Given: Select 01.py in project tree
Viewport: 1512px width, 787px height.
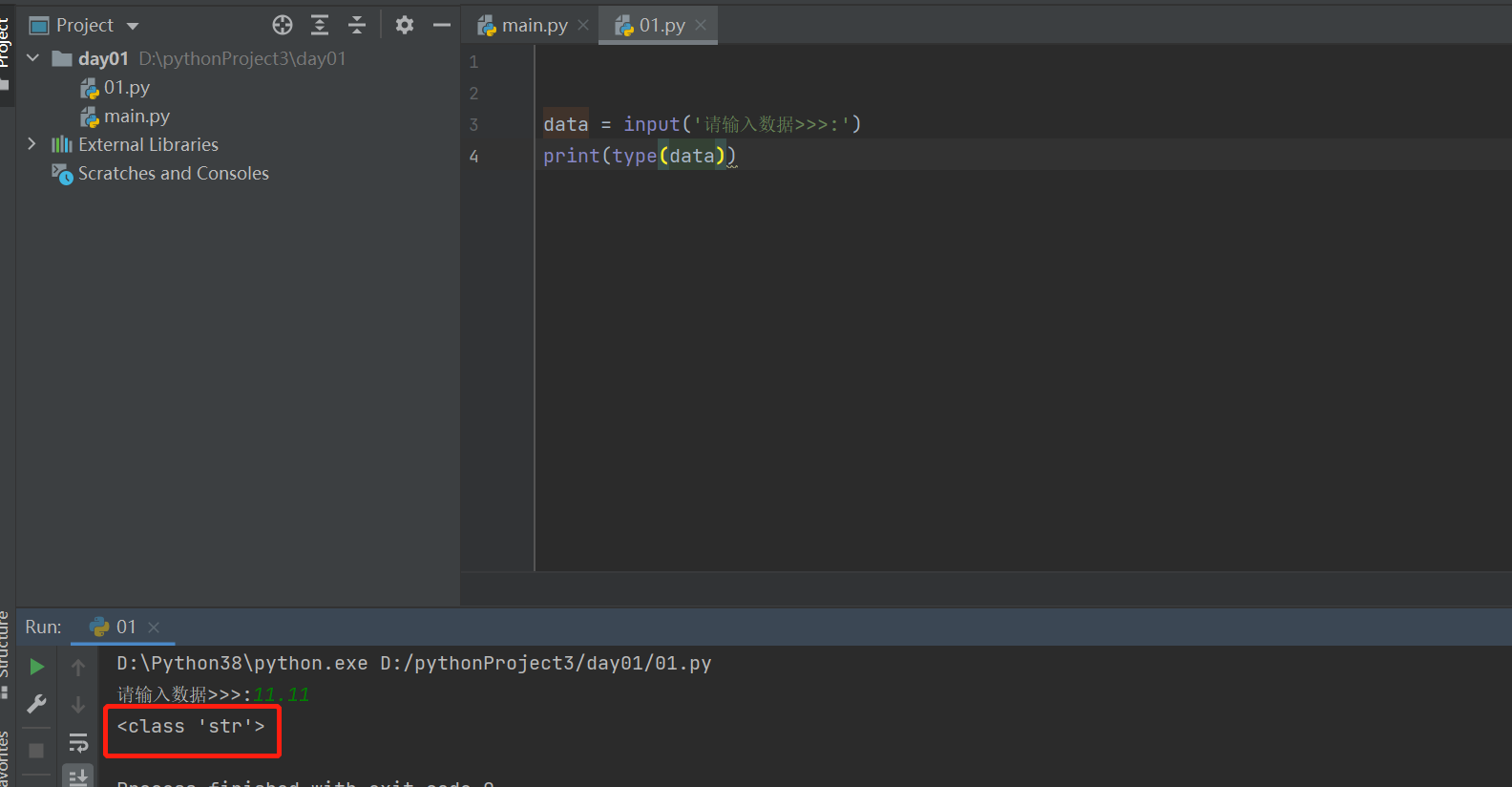Looking at the screenshot, I should click(x=127, y=88).
